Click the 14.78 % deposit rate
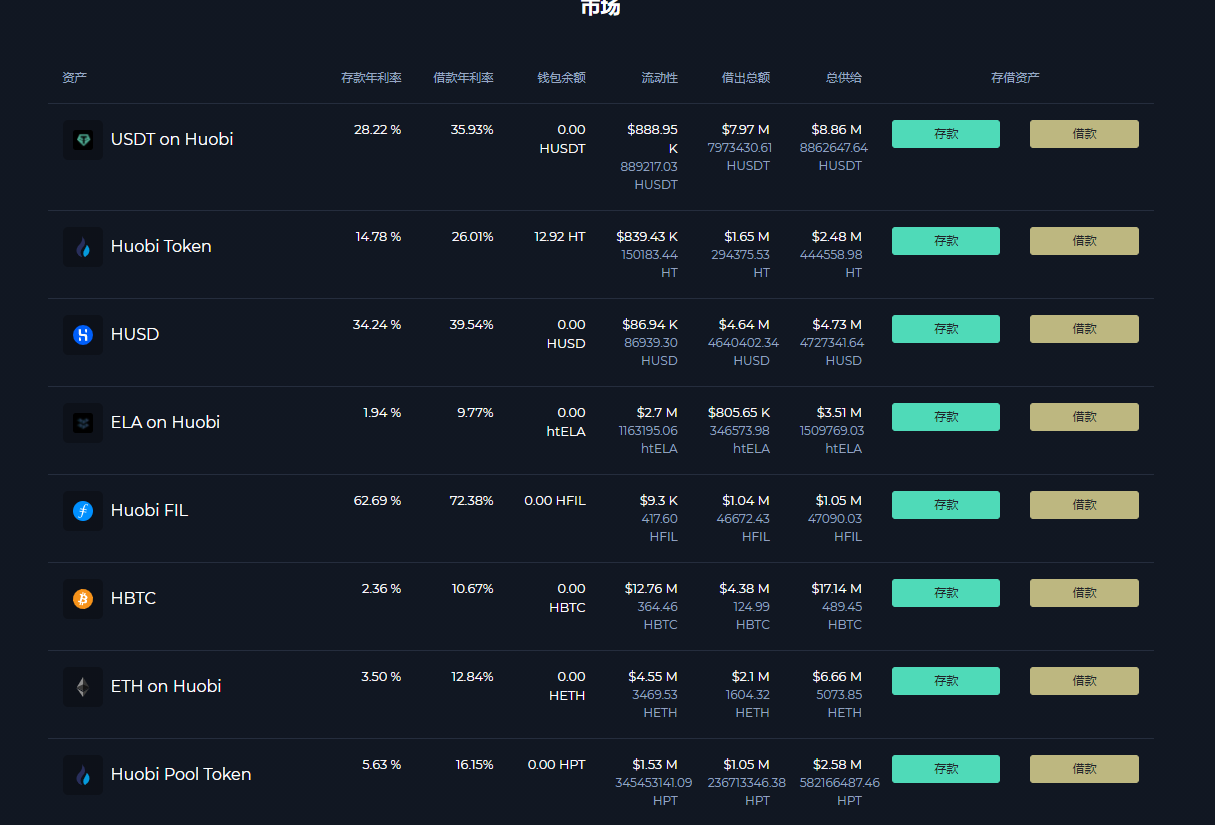This screenshot has height=825, width=1215. (378, 237)
